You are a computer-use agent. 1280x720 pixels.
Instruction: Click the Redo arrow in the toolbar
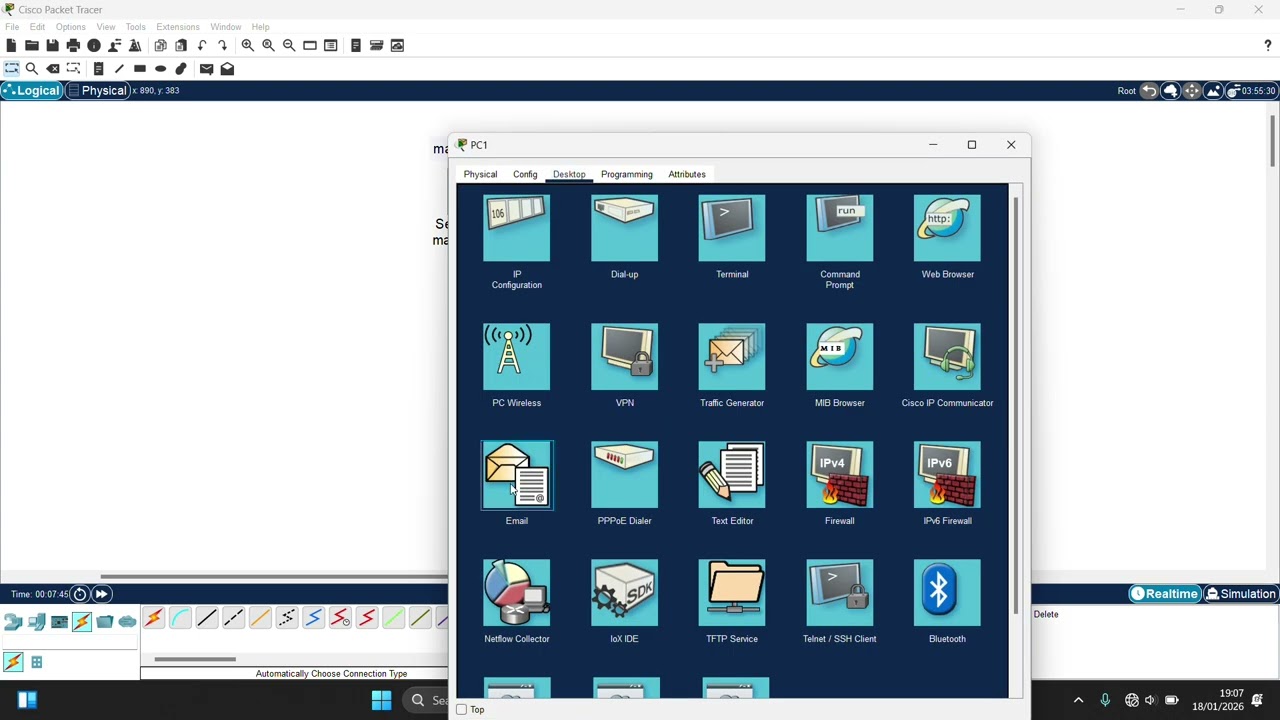click(x=222, y=45)
